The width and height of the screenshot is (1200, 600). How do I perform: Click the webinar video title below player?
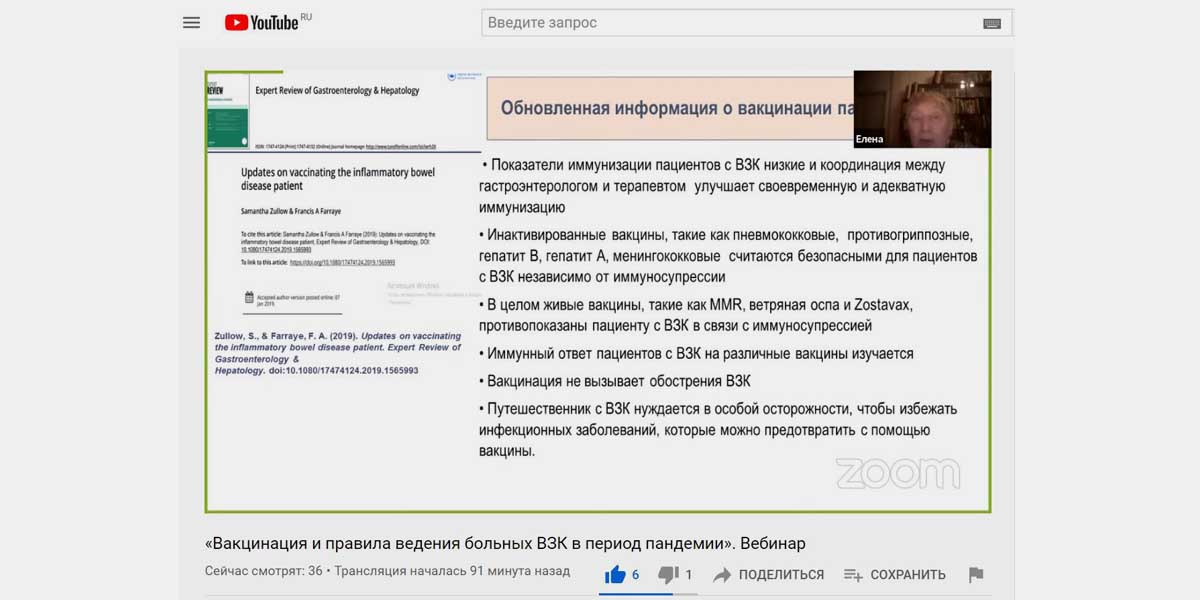click(505, 543)
